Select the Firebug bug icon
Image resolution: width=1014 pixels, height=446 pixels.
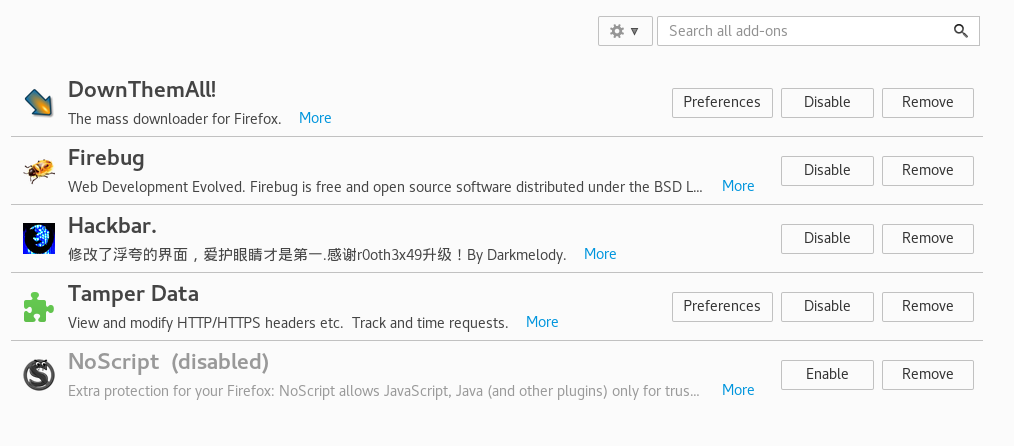pos(39,171)
